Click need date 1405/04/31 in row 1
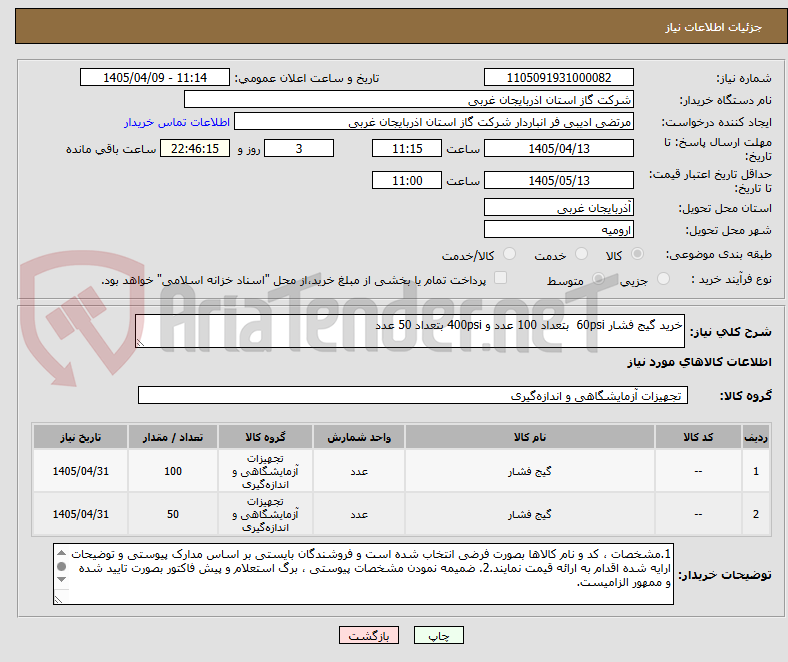This screenshot has width=788, height=662. tap(80, 471)
